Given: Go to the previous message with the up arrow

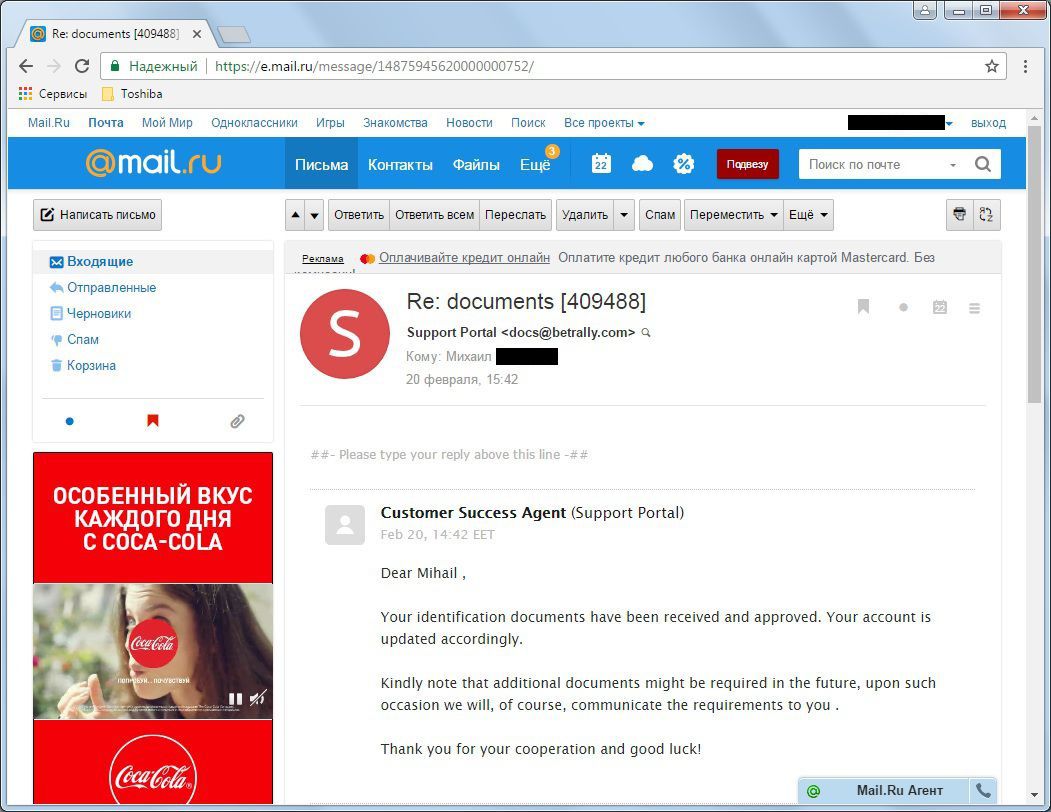Looking at the screenshot, I should pos(295,215).
